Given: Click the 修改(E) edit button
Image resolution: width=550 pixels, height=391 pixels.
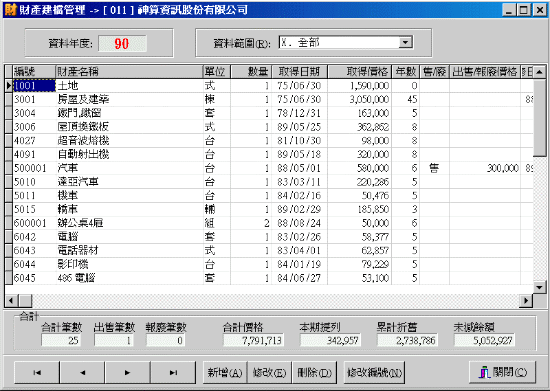Looking at the screenshot, I should pyautogui.click(x=269, y=372).
